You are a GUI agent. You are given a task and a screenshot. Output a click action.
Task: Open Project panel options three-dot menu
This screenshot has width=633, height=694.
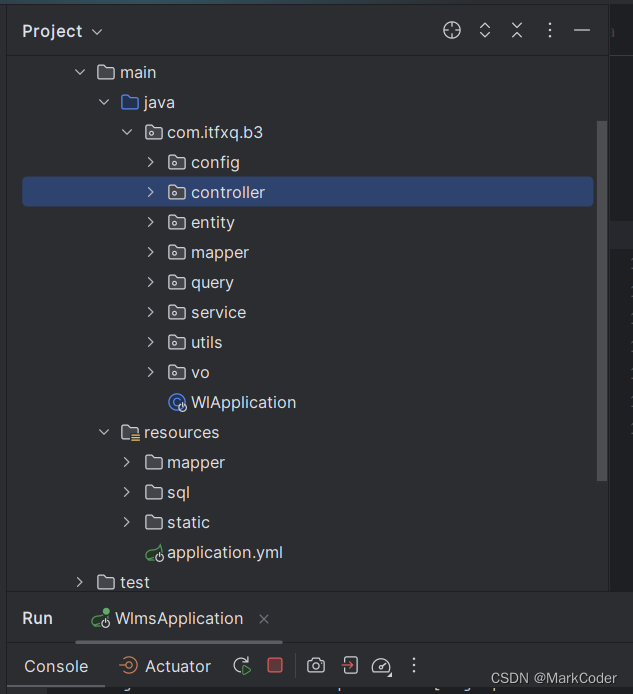549,31
